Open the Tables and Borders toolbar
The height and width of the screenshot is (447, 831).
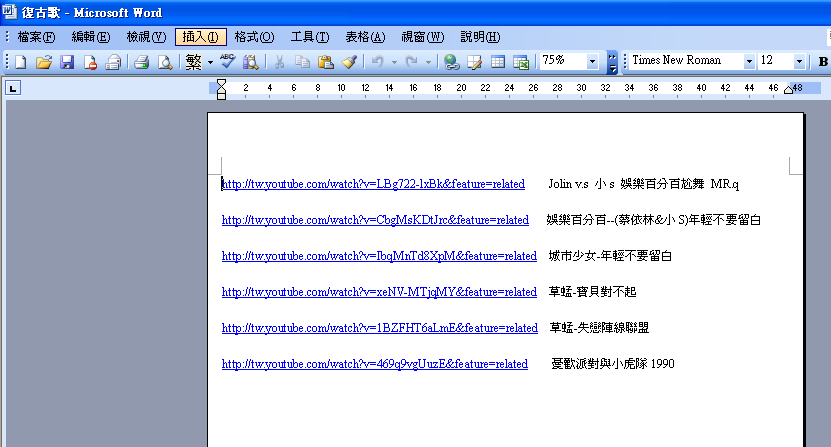coord(474,62)
